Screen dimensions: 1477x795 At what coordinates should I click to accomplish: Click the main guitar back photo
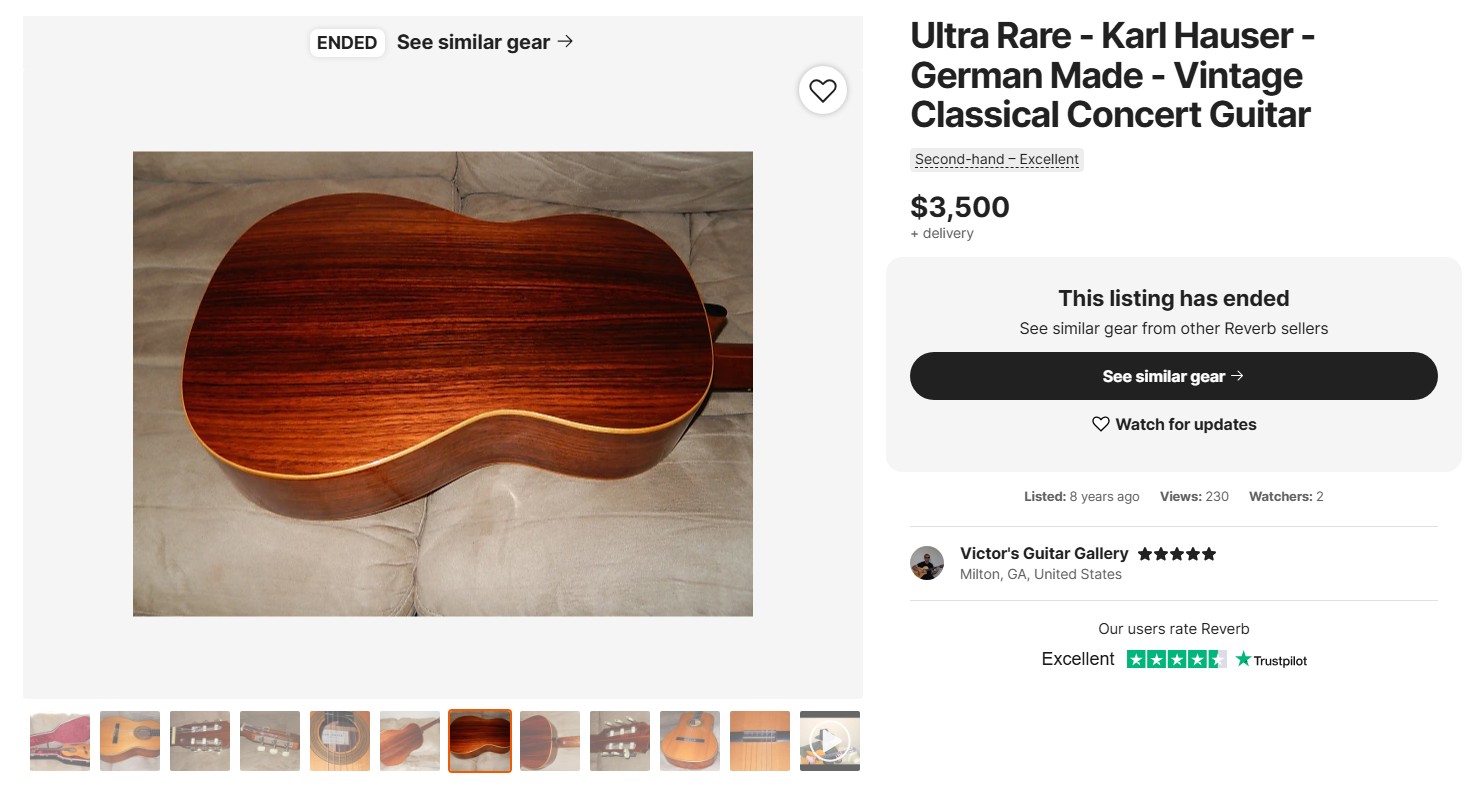coord(442,383)
